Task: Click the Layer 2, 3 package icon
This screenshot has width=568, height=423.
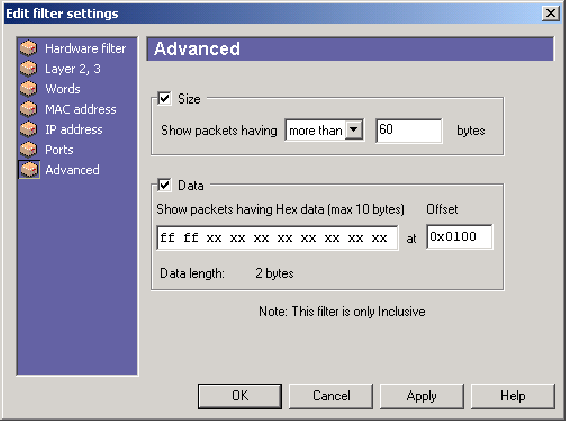Action: [29, 68]
